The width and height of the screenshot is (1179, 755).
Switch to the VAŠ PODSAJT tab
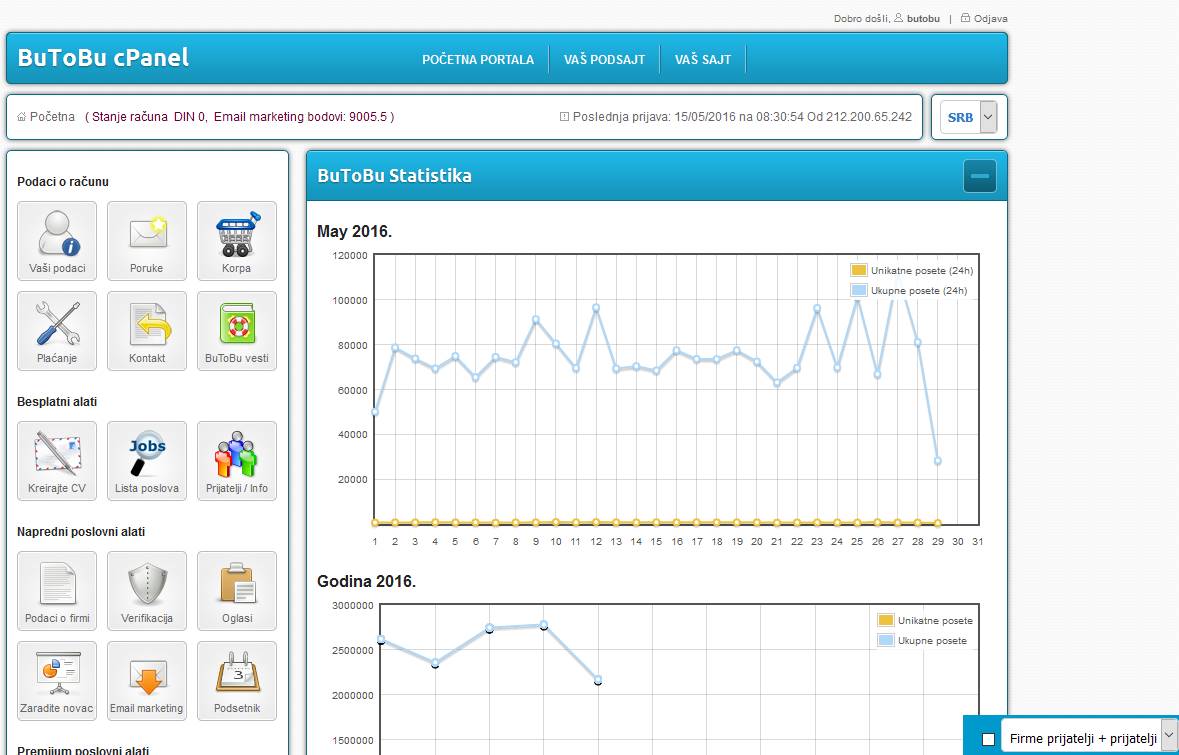click(x=604, y=59)
